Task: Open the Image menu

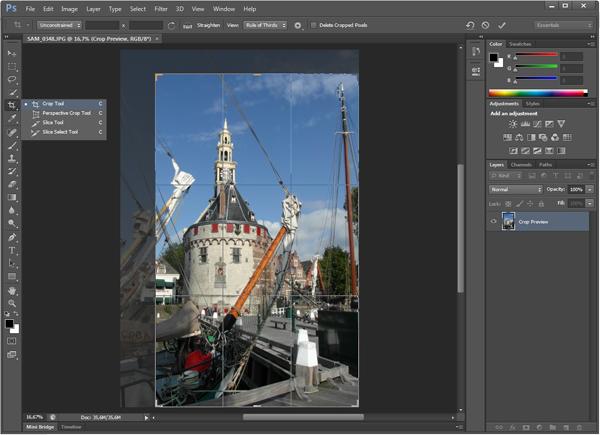Action: (69, 9)
